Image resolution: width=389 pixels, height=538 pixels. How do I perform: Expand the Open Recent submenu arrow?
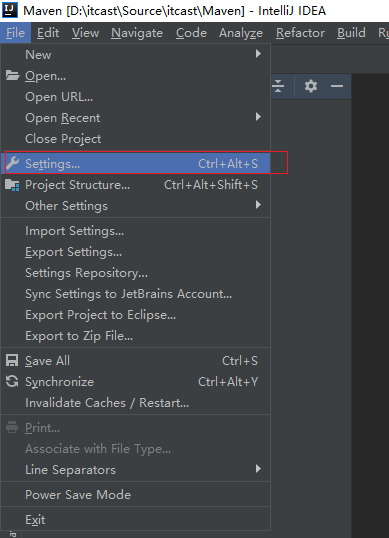258,117
